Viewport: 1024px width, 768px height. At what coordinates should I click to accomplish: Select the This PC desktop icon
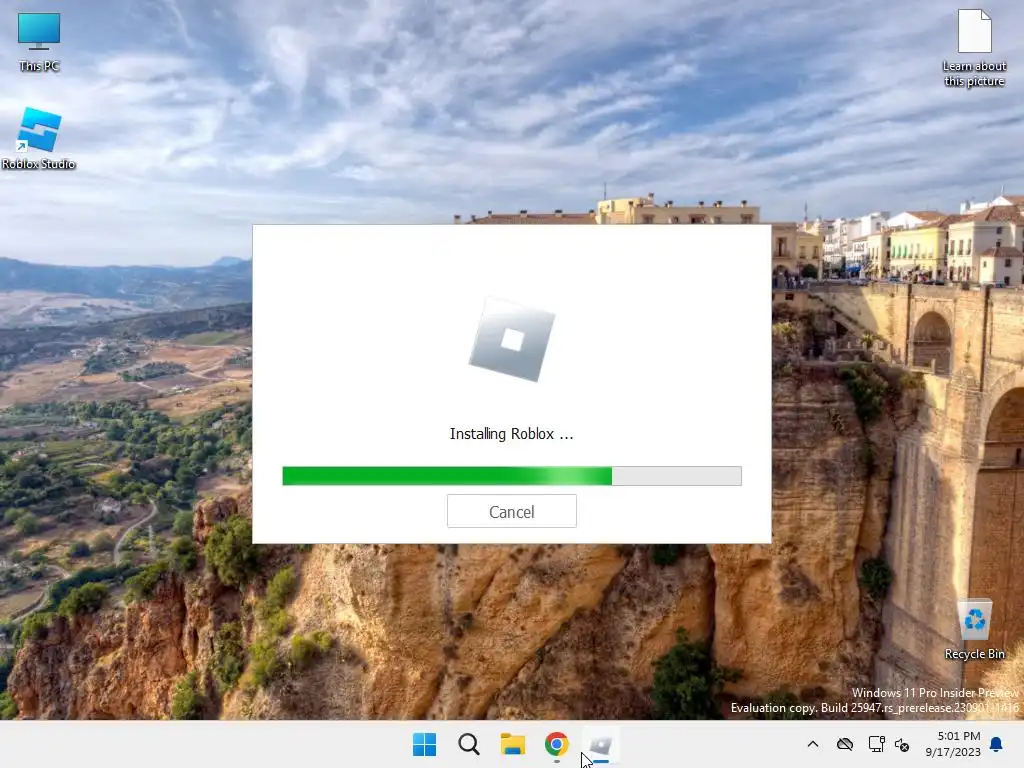(39, 42)
